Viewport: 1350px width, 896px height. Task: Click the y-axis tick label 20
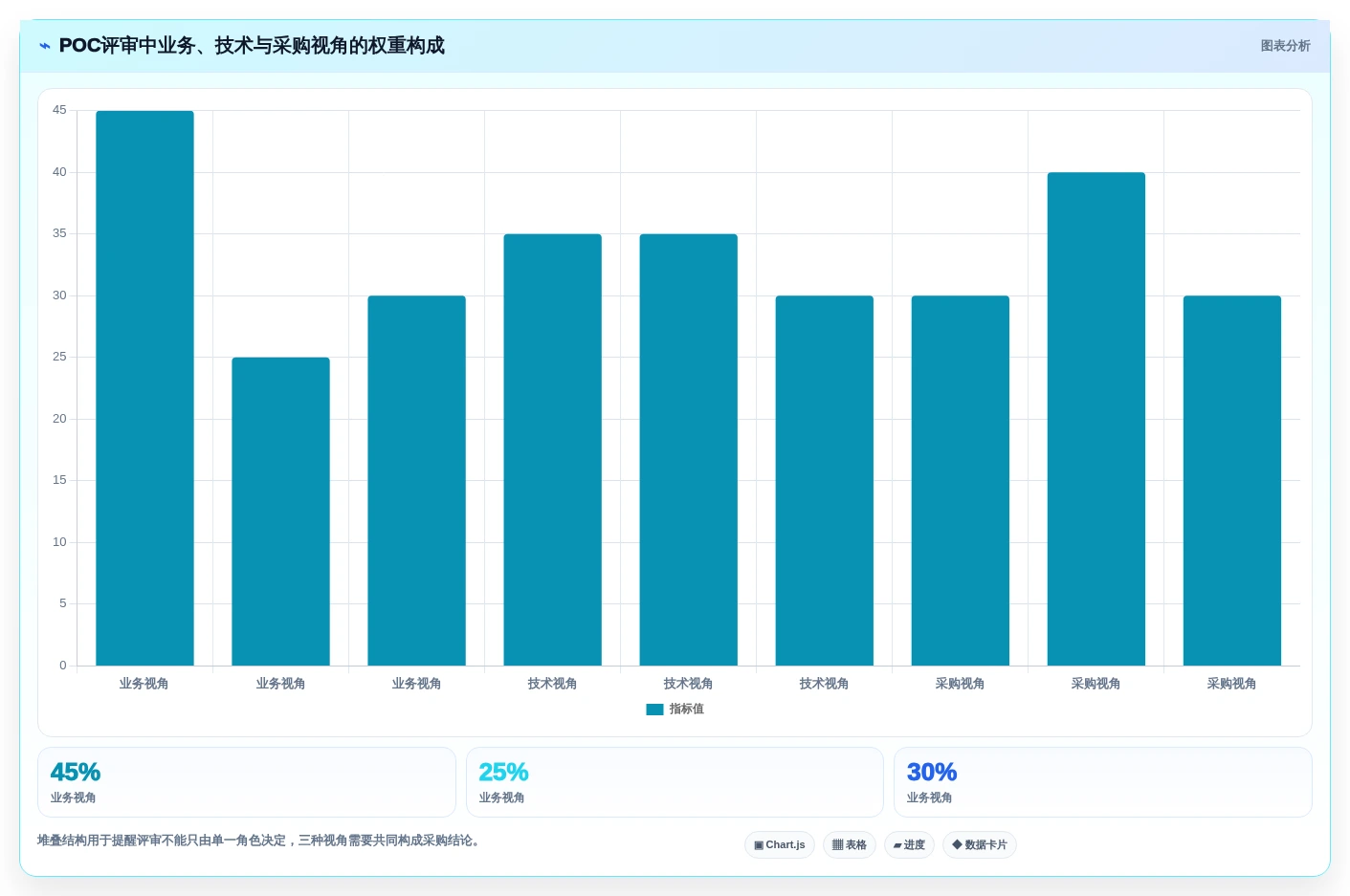coord(59,419)
